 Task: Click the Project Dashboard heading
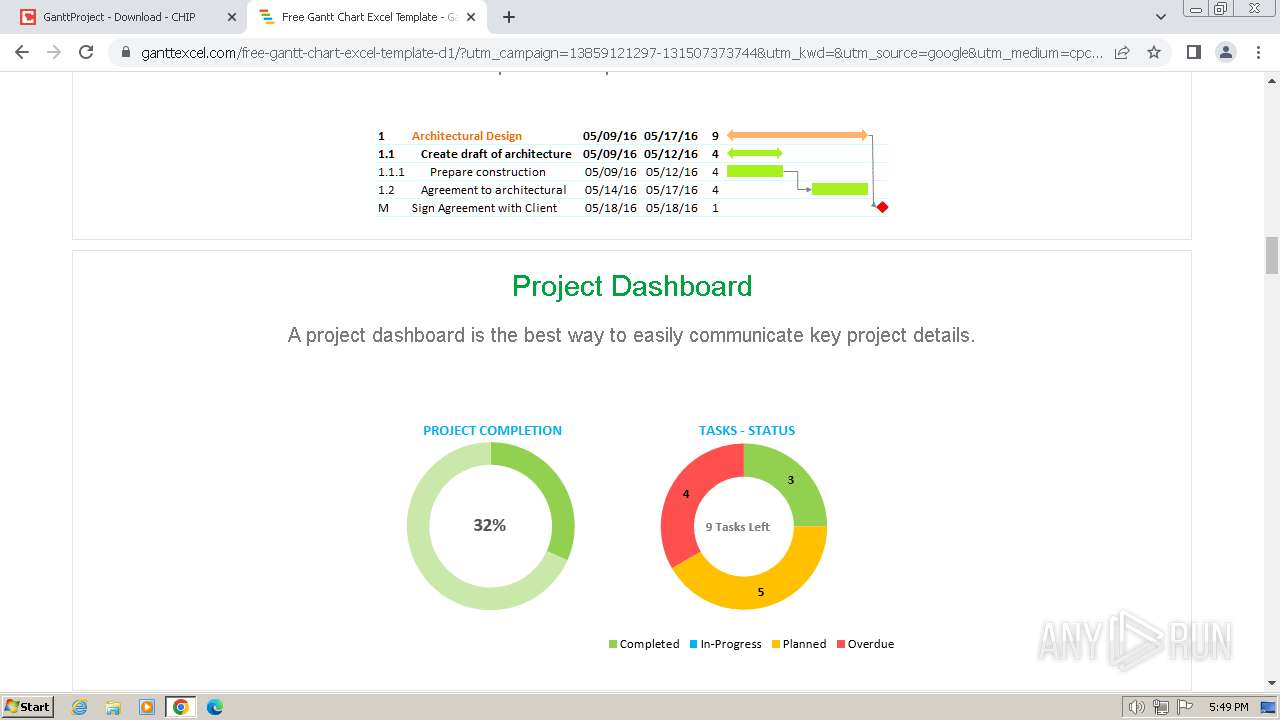tap(632, 286)
